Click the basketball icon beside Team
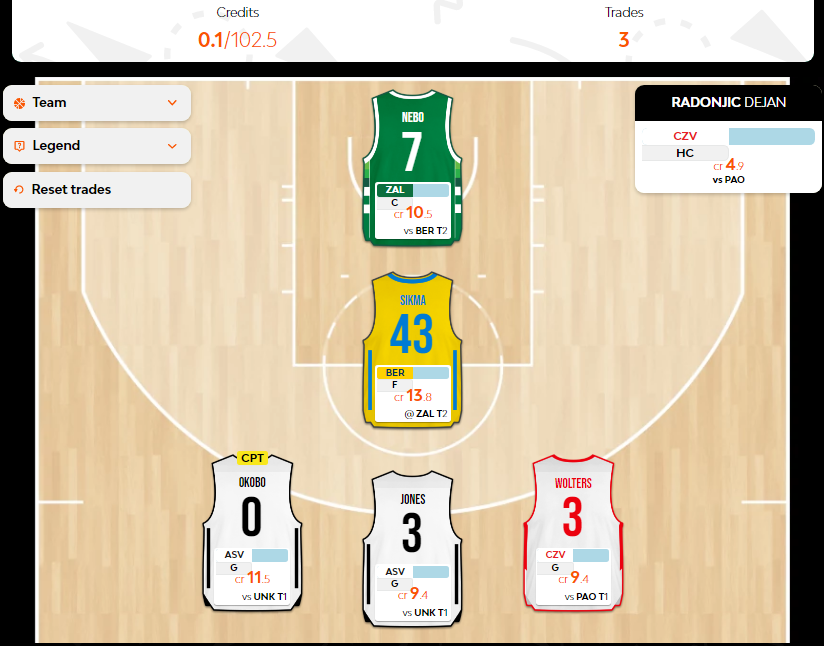824x646 pixels. coord(19,103)
